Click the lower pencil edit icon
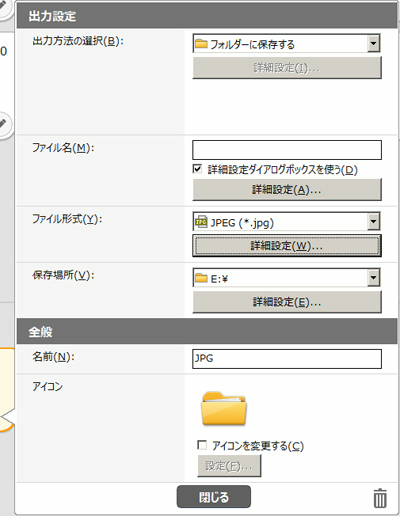The image size is (400, 516). tap(3, 124)
